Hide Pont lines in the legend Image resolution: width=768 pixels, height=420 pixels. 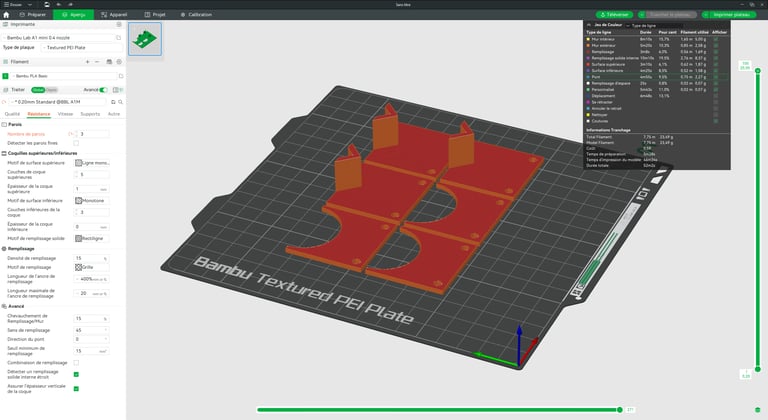716,77
